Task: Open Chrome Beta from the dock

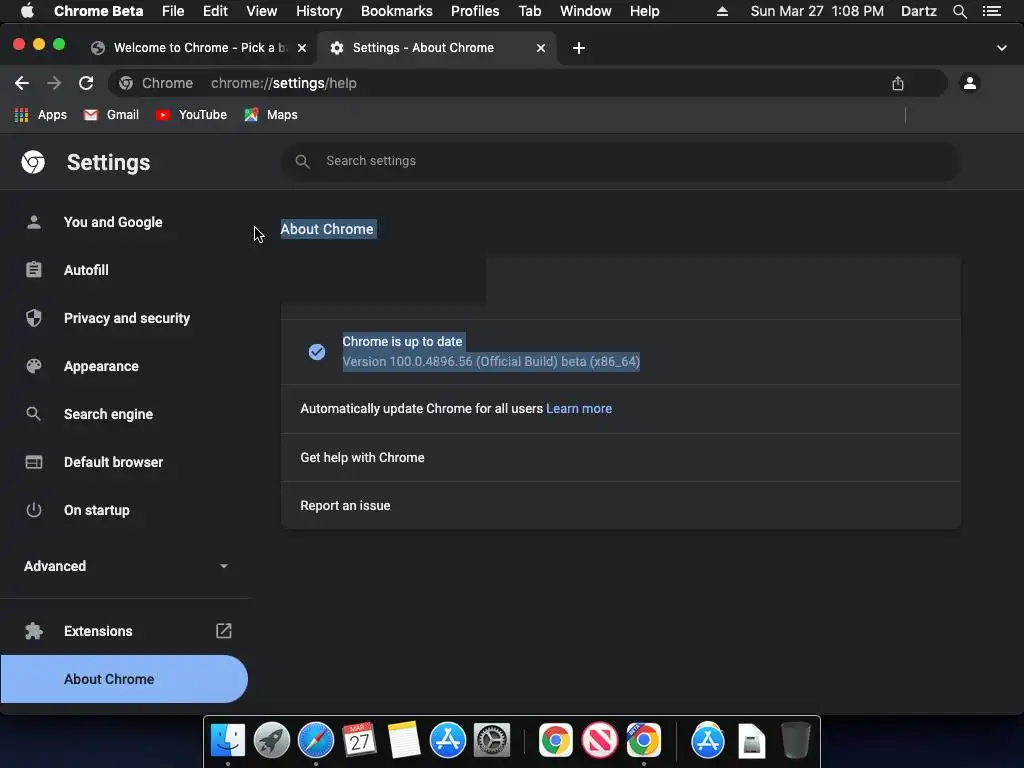Action: tap(643, 740)
